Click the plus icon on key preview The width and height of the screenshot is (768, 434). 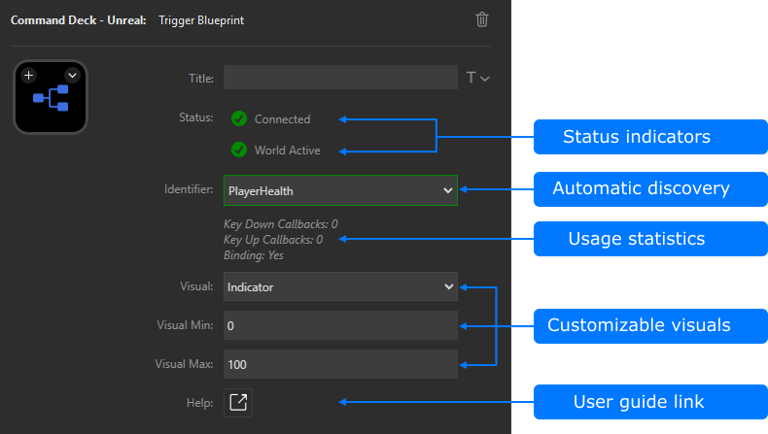click(x=29, y=75)
